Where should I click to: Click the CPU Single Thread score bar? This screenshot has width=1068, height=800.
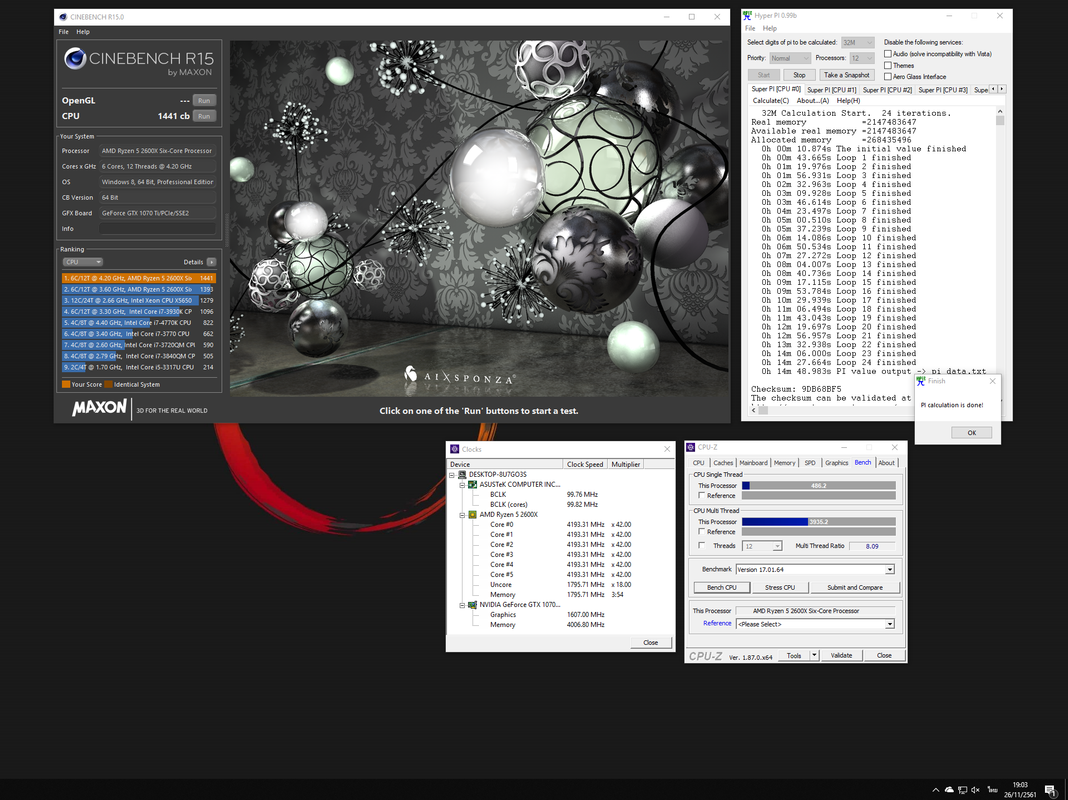819,485
